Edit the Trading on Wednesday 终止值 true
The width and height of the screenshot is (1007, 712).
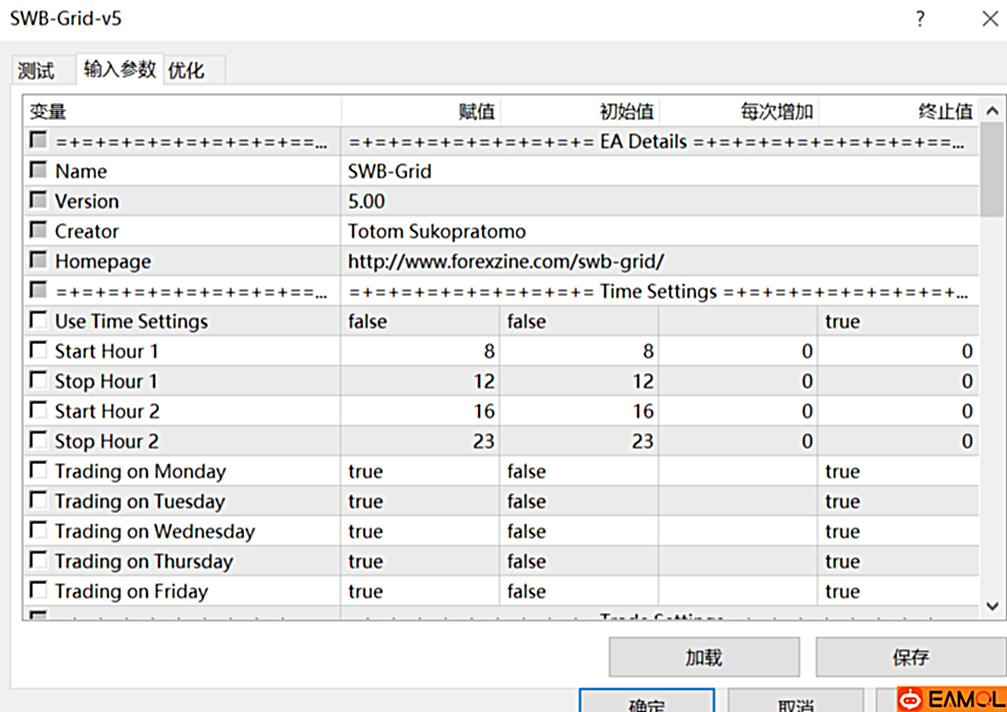tap(898, 531)
